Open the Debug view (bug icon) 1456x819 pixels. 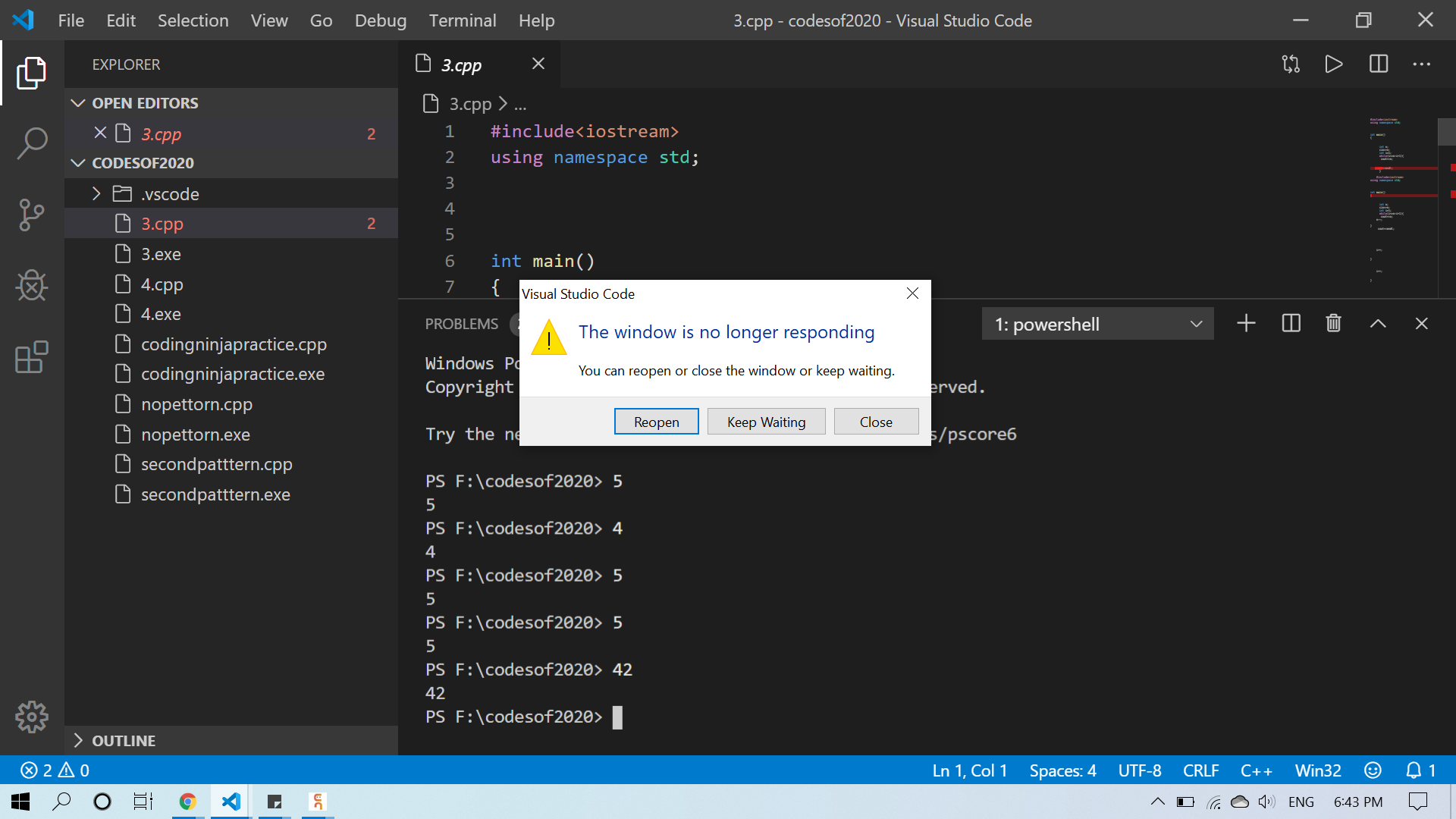[x=32, y=286]
